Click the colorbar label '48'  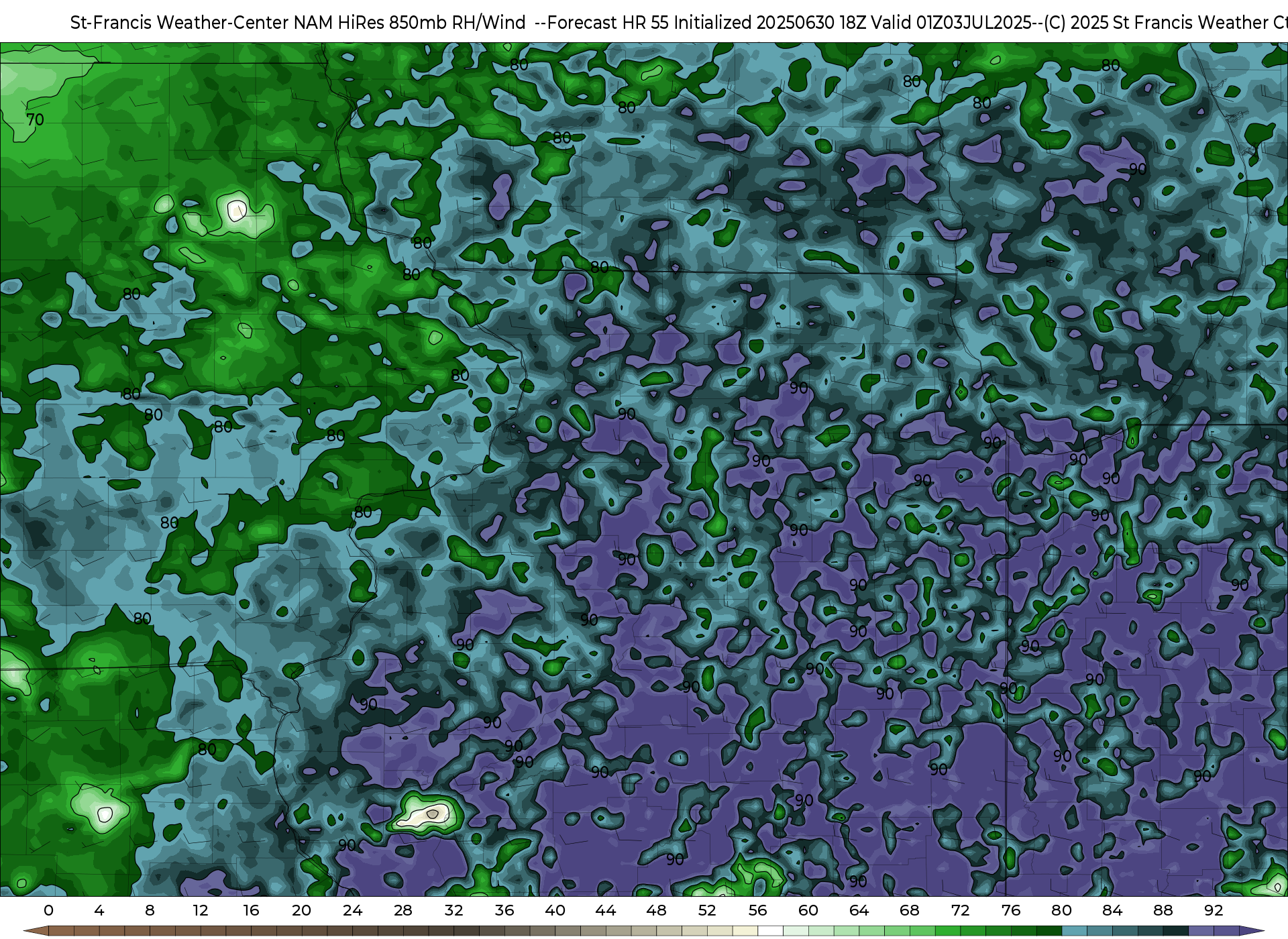[656, 910]
